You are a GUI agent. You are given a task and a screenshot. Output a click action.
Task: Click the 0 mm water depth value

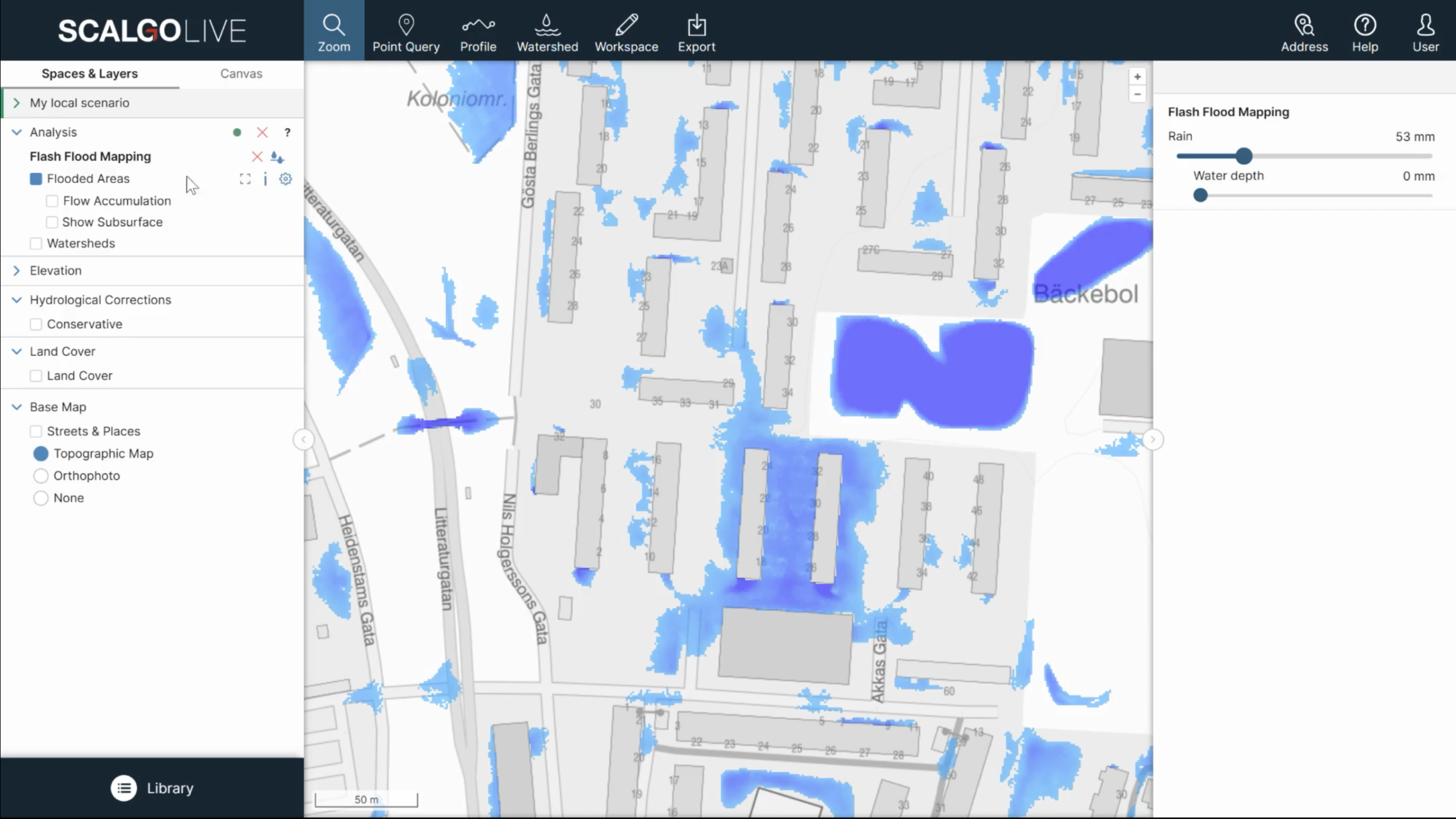pyautogui.click(x=1418, y=176)
